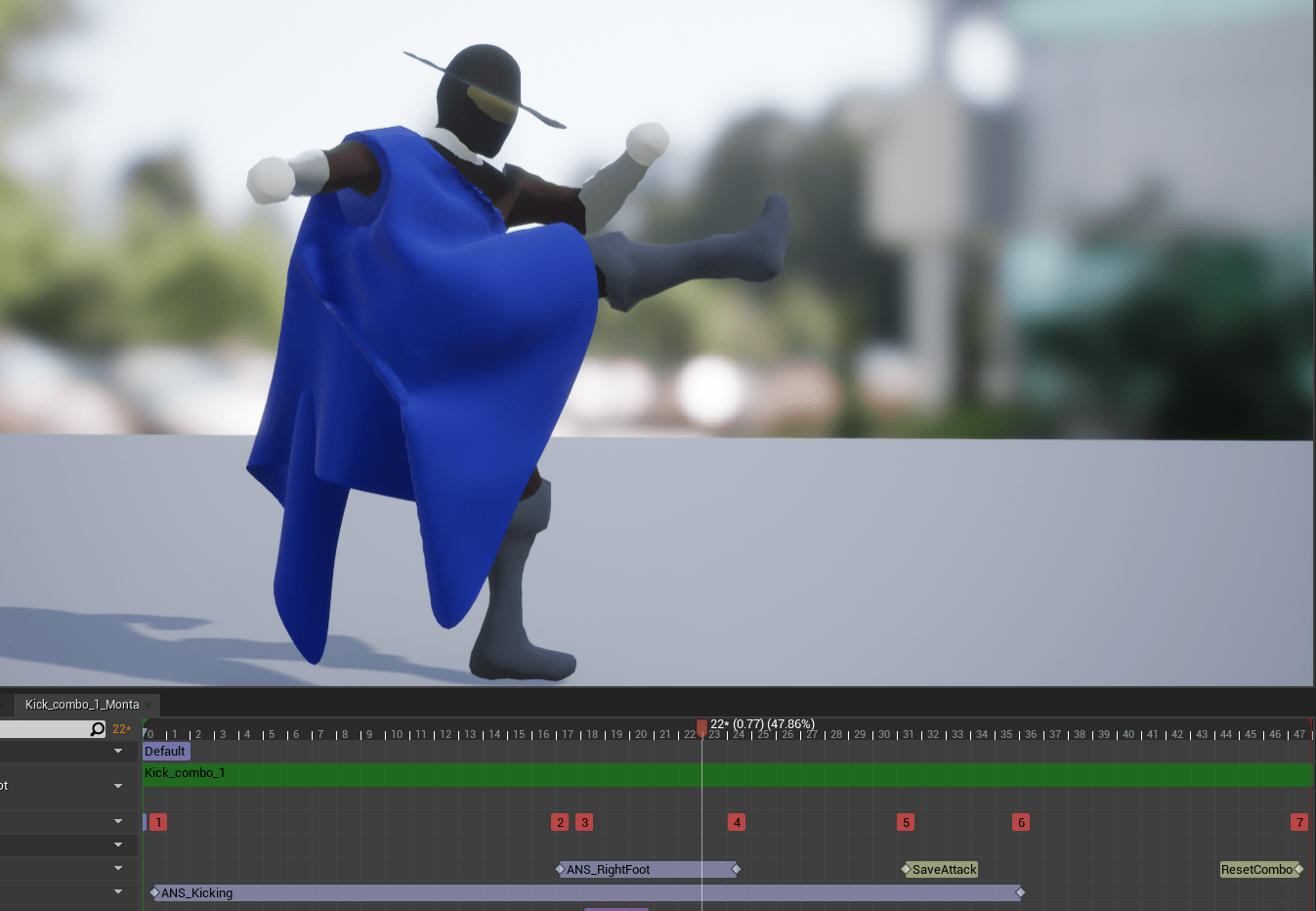Click the ANS_Kicking end diamond handle
The width and height of the screenshot is (1316, 911).
1020,892
